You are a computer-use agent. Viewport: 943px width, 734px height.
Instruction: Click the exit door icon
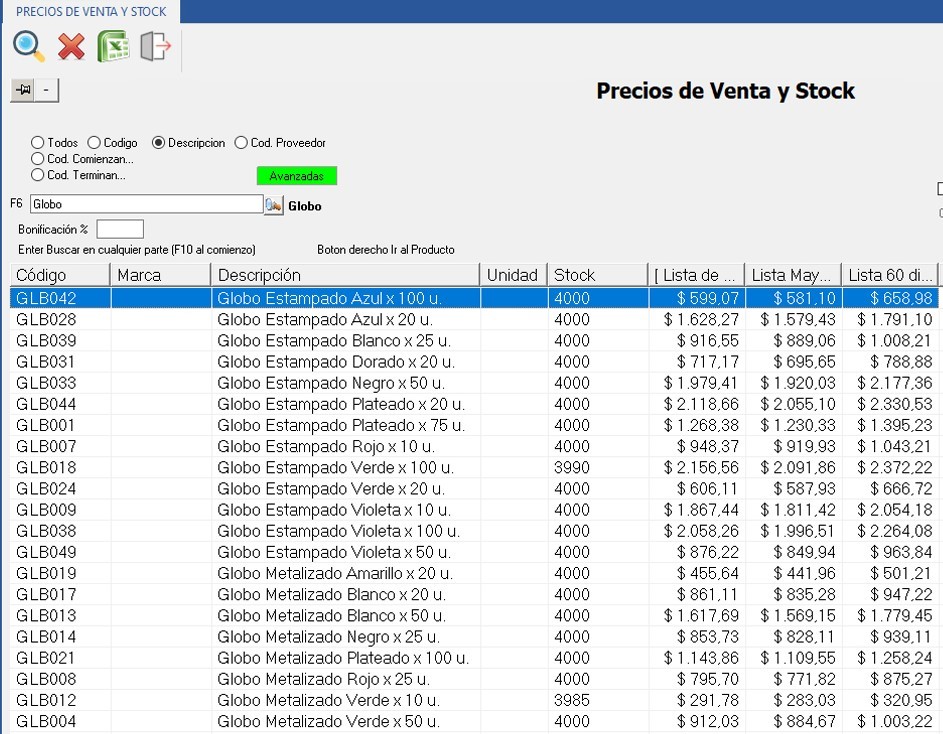click(155, 47)
